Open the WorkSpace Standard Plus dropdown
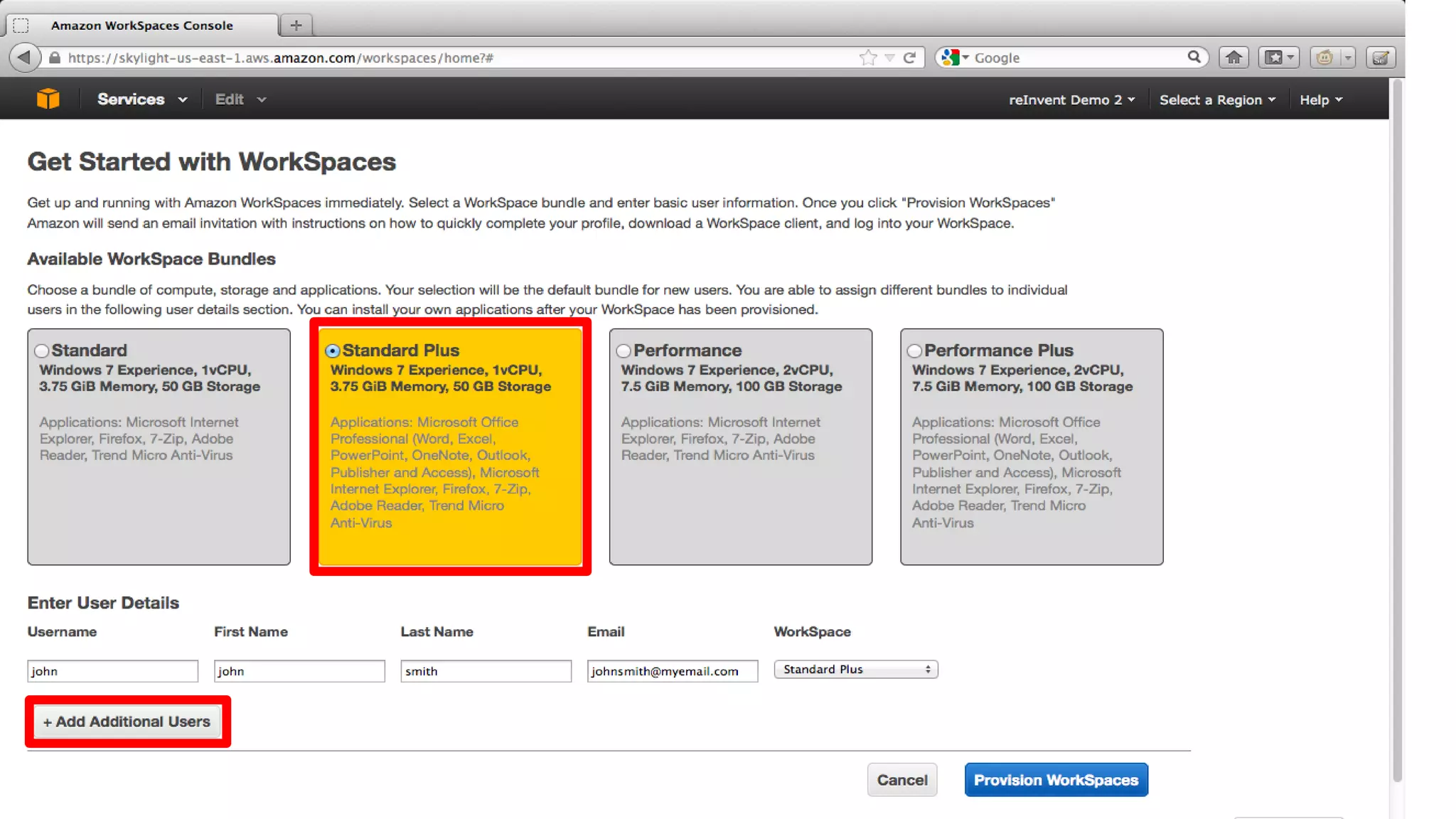 (x=855, y=670)
